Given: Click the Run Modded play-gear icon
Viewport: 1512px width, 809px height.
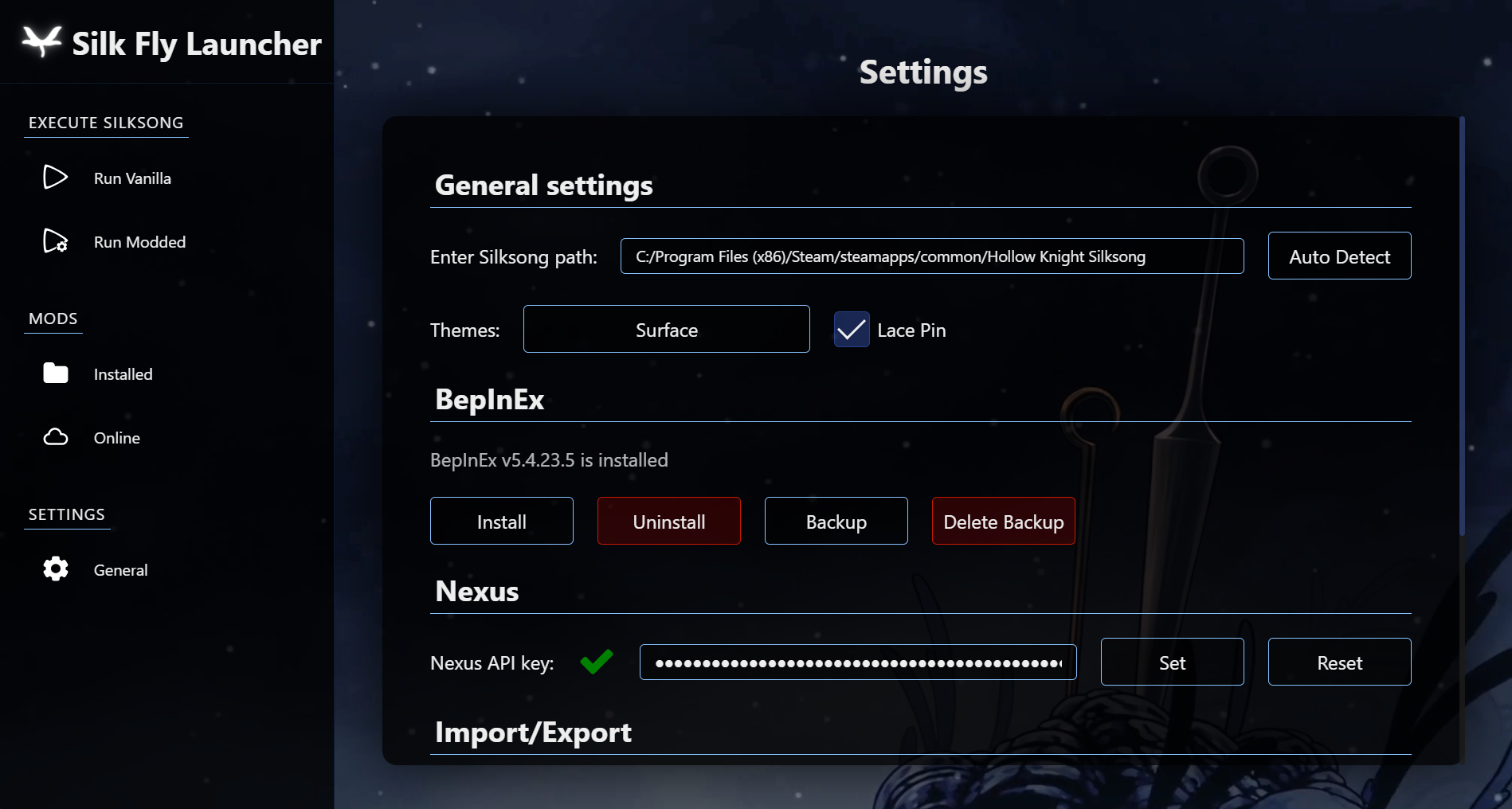Looking at the screenshot, I should (x=55, y=240).
